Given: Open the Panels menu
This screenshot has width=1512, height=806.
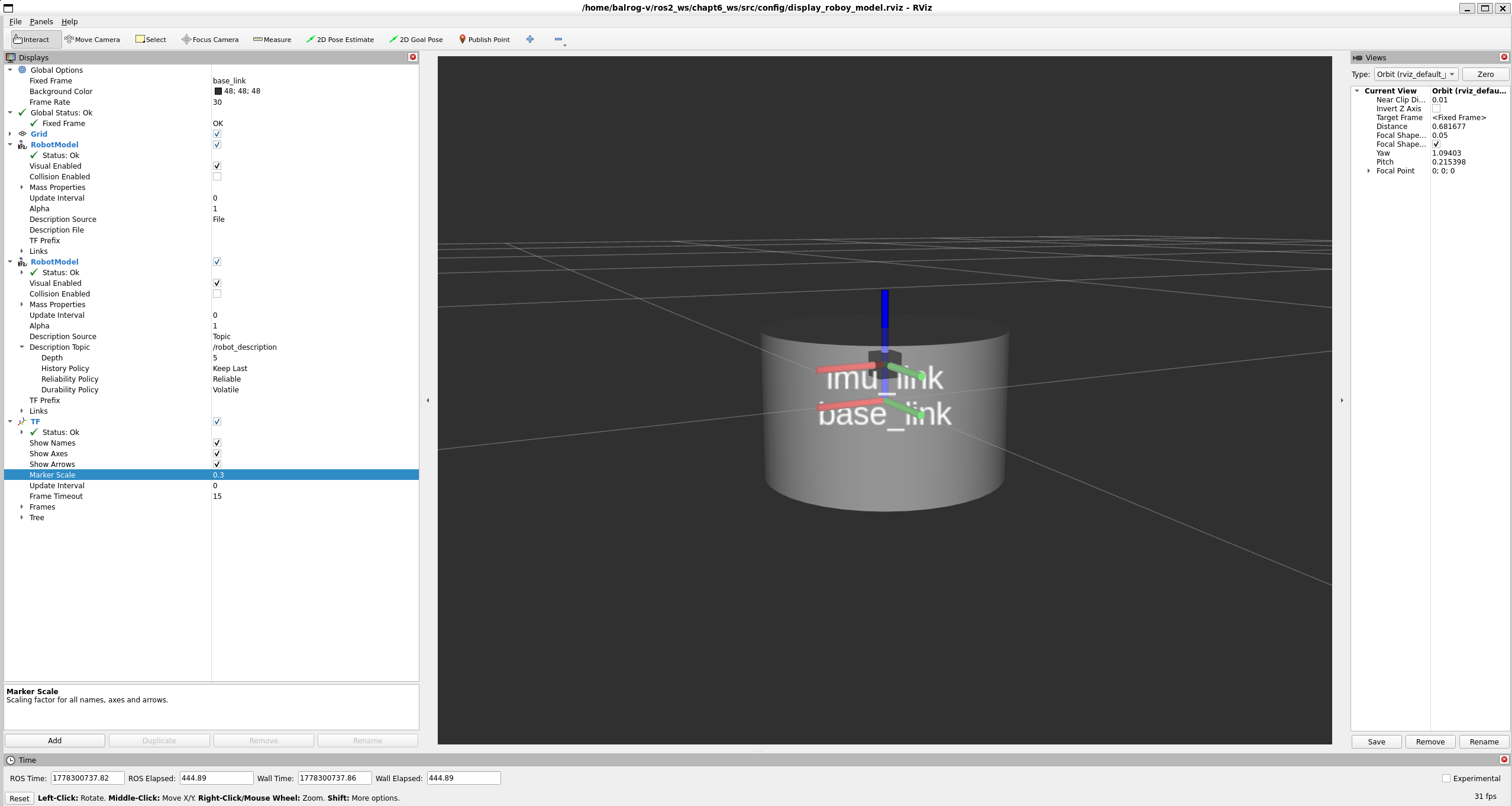Looking at the screenshot, I should (41, 21).
